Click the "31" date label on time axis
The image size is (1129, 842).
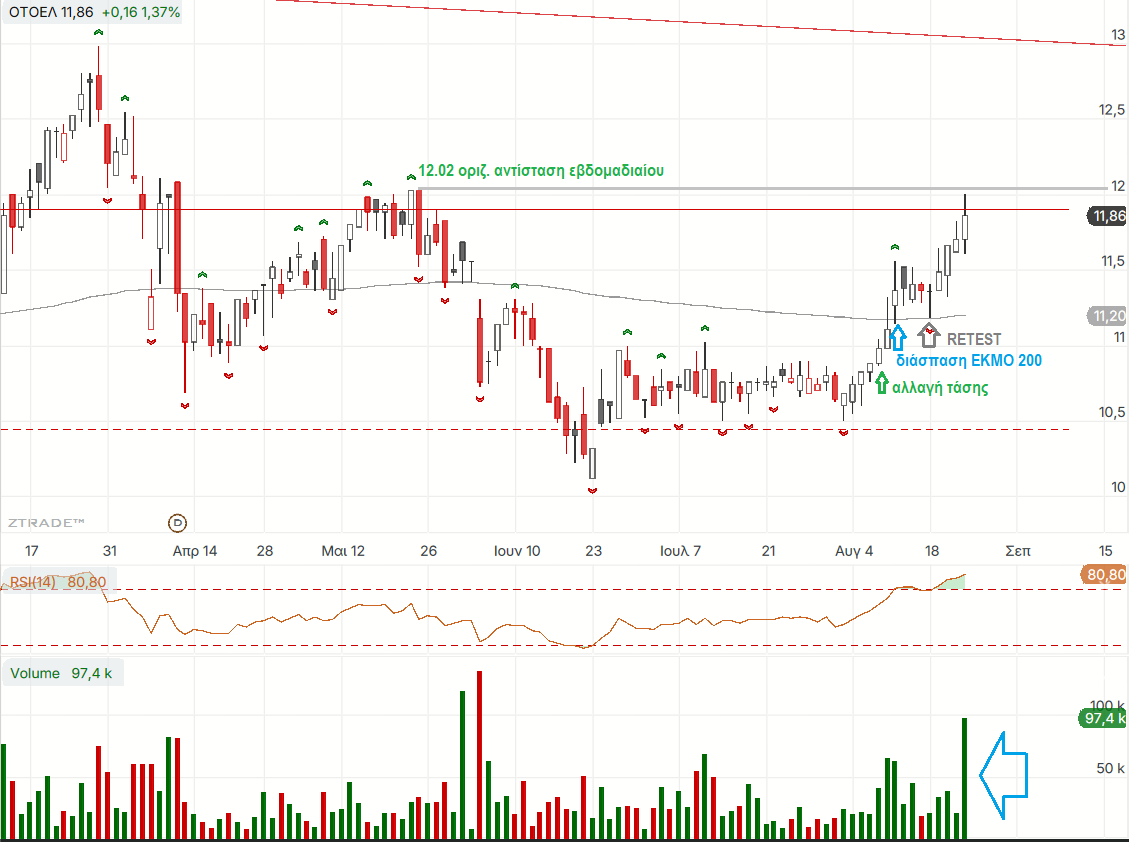click(109, 551)
